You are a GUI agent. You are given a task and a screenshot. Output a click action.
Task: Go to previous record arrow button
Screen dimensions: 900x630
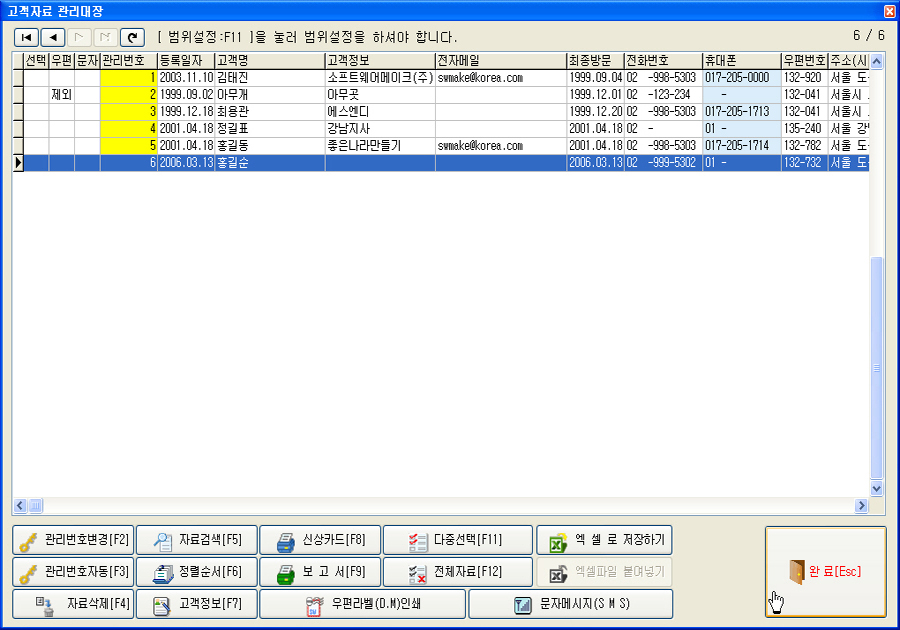[53, 37]
